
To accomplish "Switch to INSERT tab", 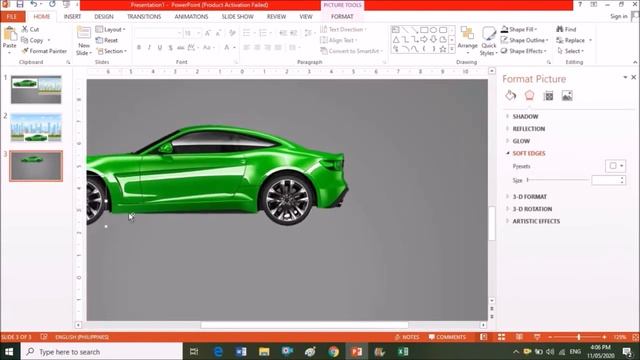I will pyautogui.click(x=72, y=16).
